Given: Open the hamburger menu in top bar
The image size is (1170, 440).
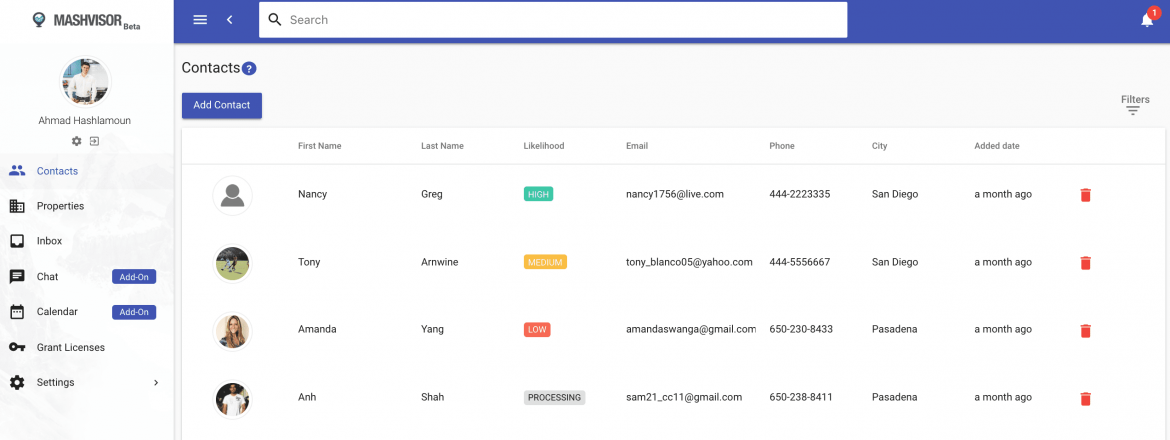Looking at the screenshot, I should point(200,20).
